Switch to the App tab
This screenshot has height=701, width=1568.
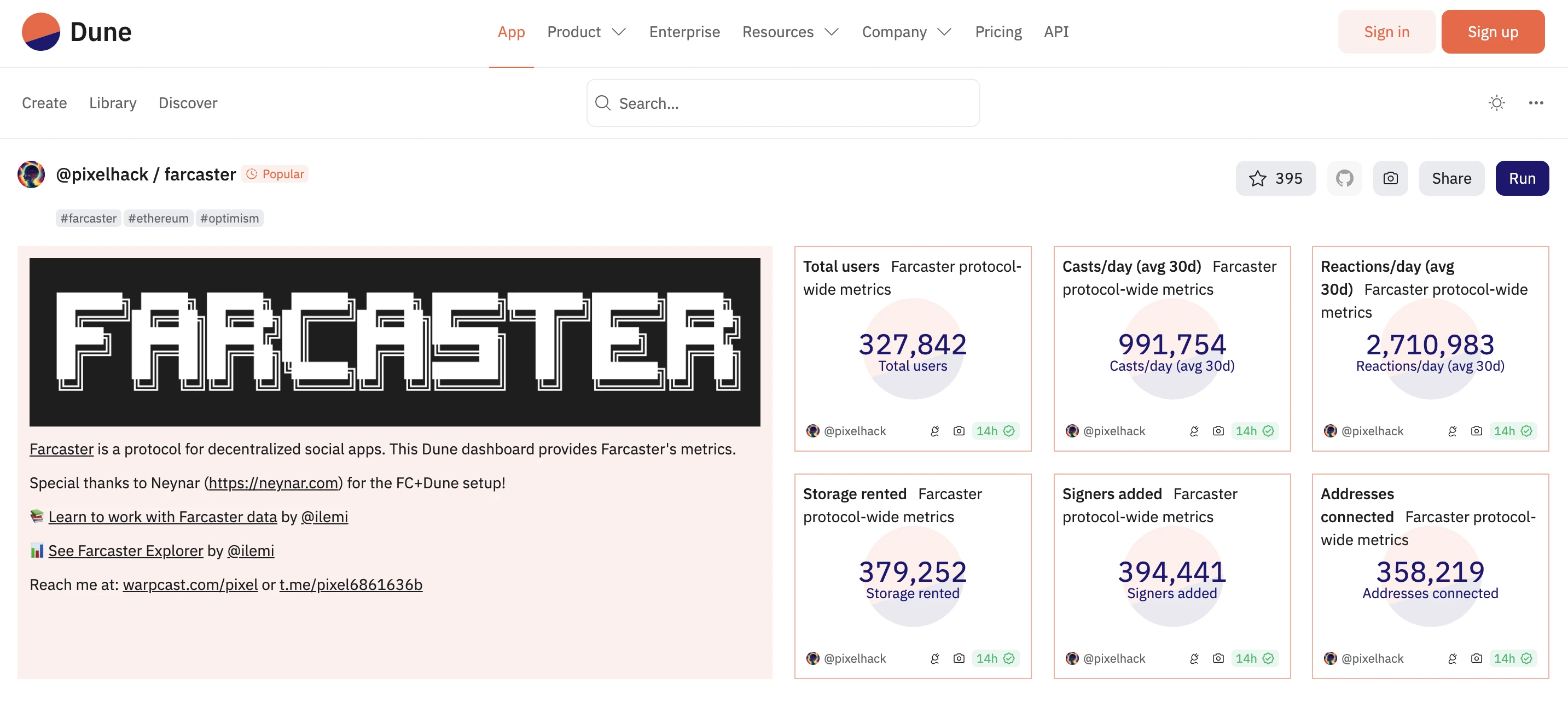[511, 31]
